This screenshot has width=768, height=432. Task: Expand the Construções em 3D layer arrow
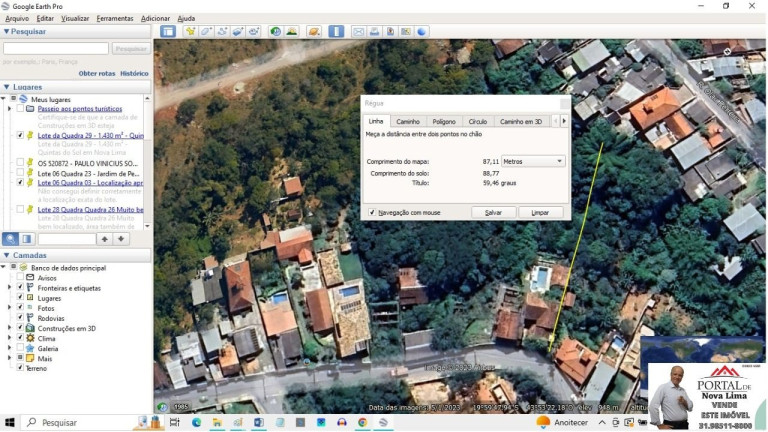pos(9,328)
